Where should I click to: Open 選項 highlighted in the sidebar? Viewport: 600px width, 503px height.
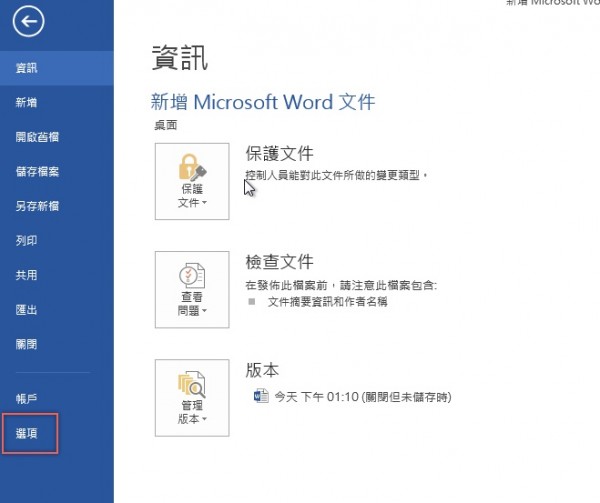[28, 433]
